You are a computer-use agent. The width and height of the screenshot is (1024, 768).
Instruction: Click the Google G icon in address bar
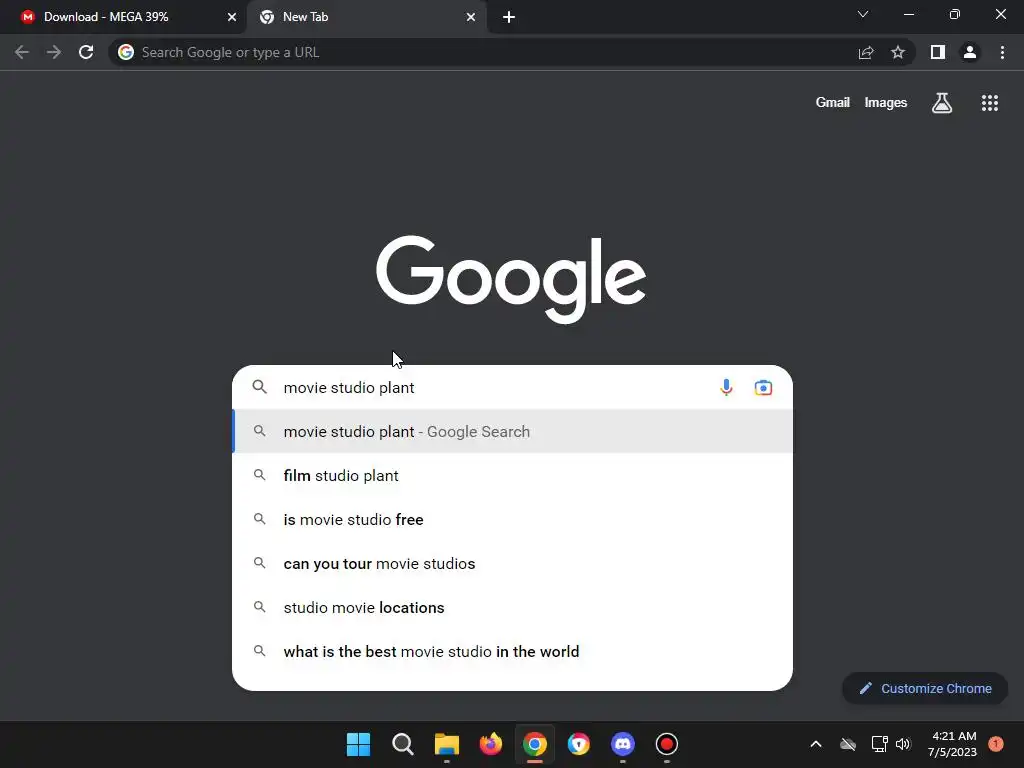coord(126,52)
